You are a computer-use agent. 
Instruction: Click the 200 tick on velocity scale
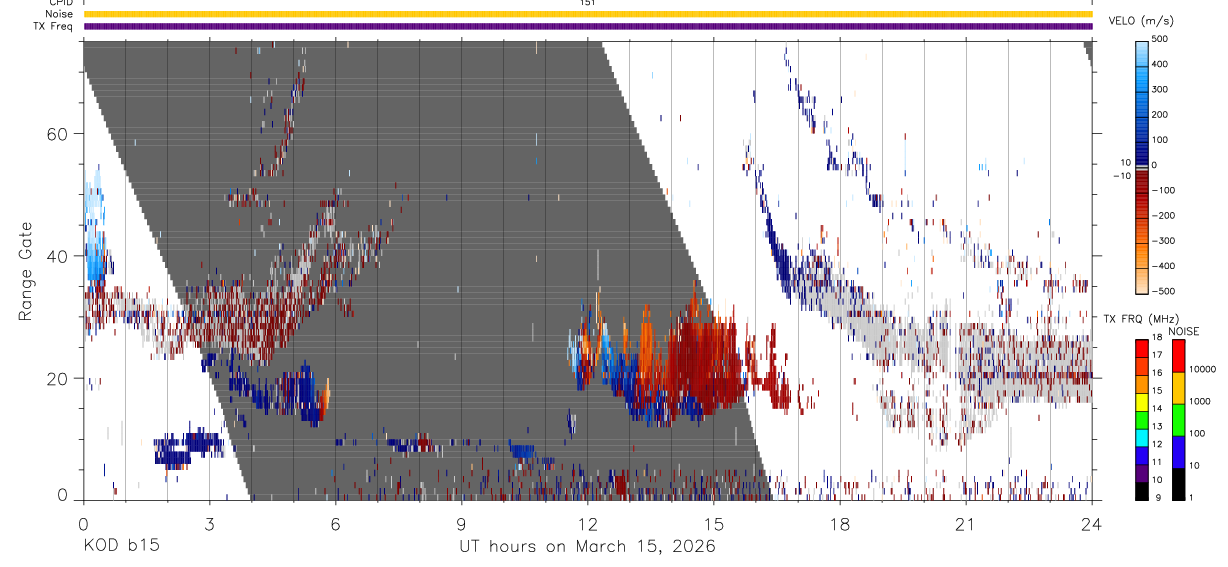(x=1162, y=115)
